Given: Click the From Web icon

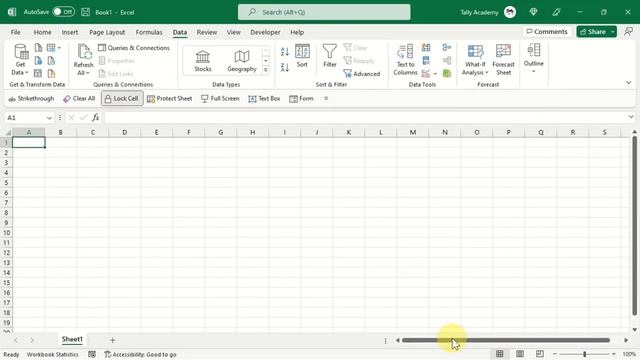Looking at the screenshot, I should coord(38,61).
